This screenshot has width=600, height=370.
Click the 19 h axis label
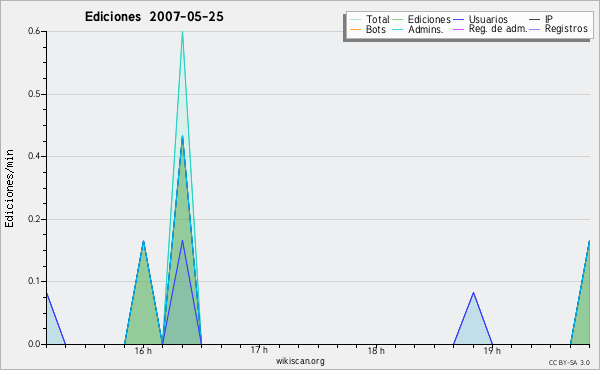click(492, 351)
